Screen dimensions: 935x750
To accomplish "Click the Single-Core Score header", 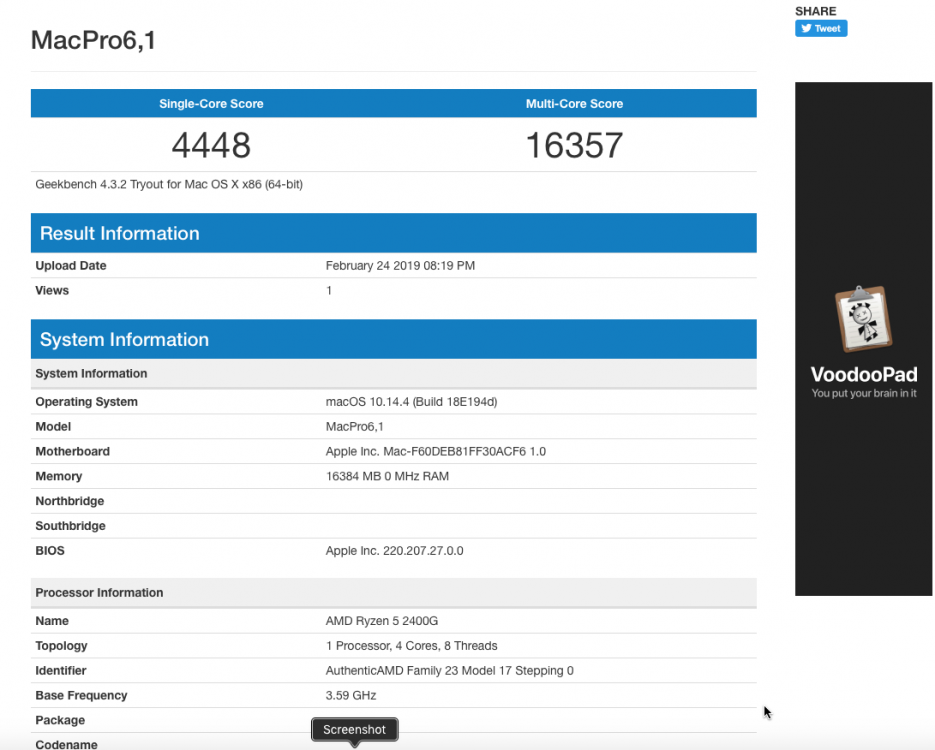I will coord(211,104).
